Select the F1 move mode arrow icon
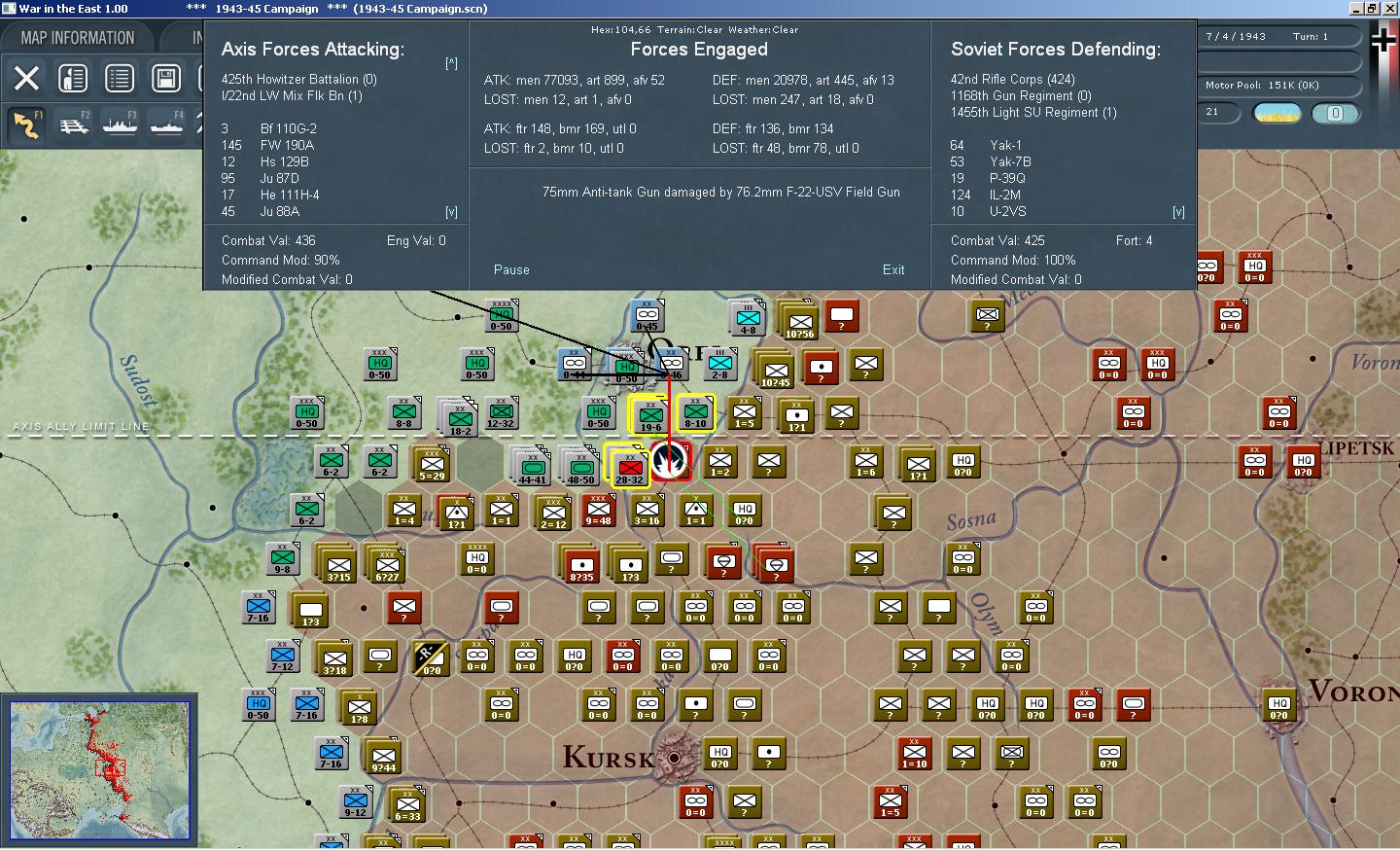 point(26,124)
